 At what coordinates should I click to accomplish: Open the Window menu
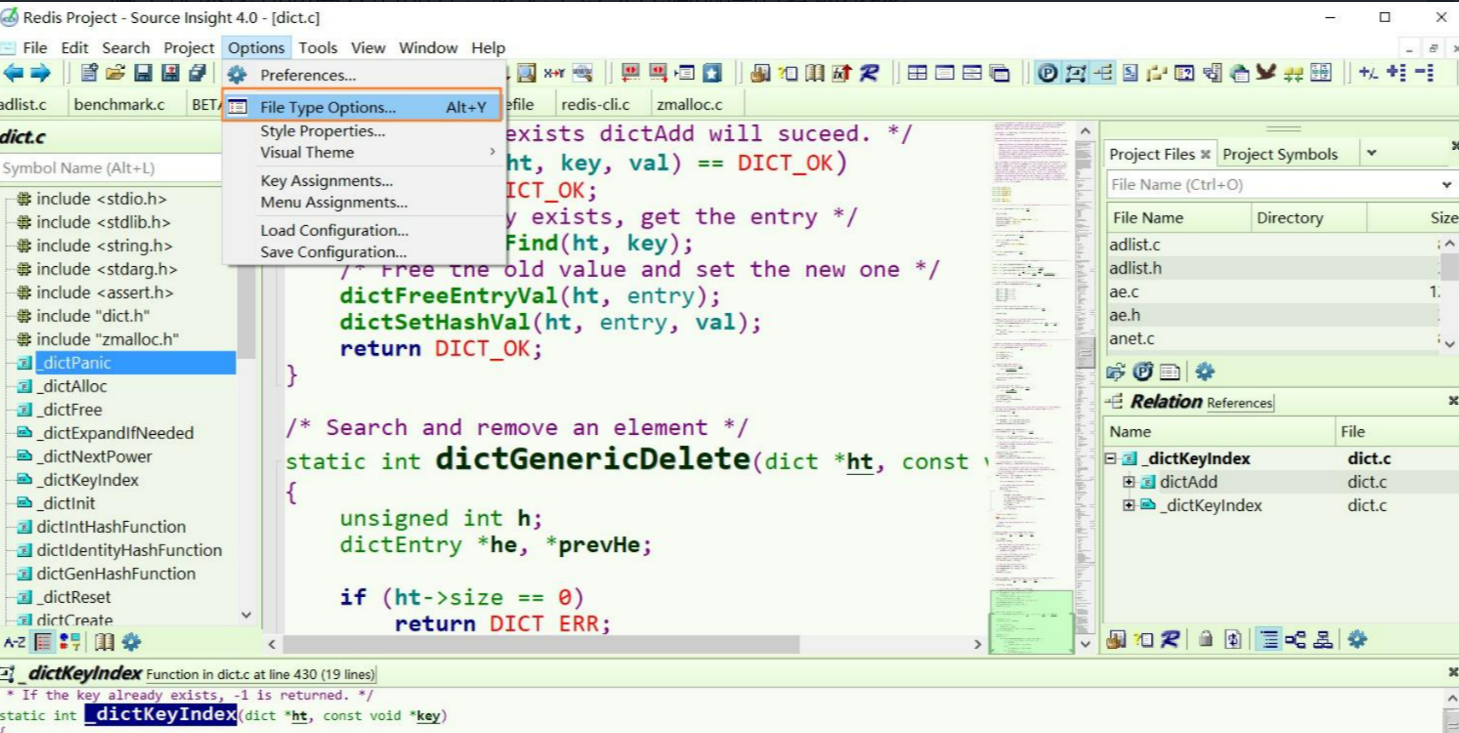(x=428, y=47)
